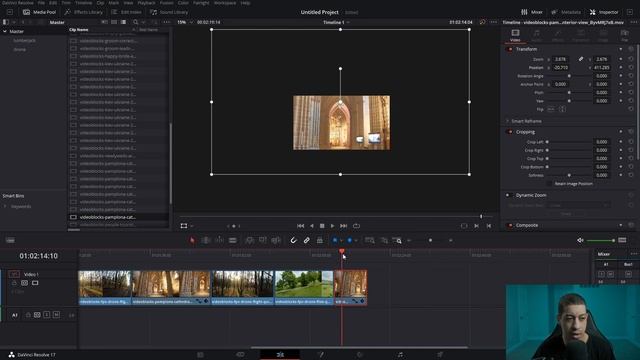Select the Blade Edit Mode tool
Viewport: 640px width, 360px height.
coord(233,240)
